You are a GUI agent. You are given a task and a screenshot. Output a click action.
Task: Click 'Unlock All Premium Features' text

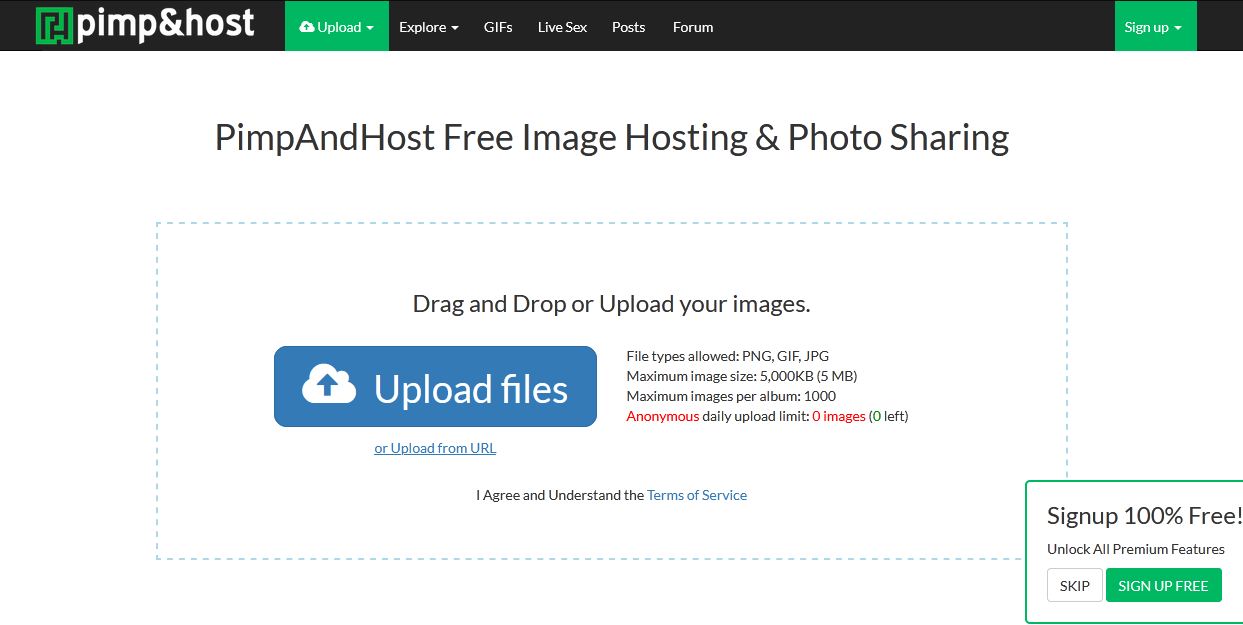click(x=1136, y=549)
